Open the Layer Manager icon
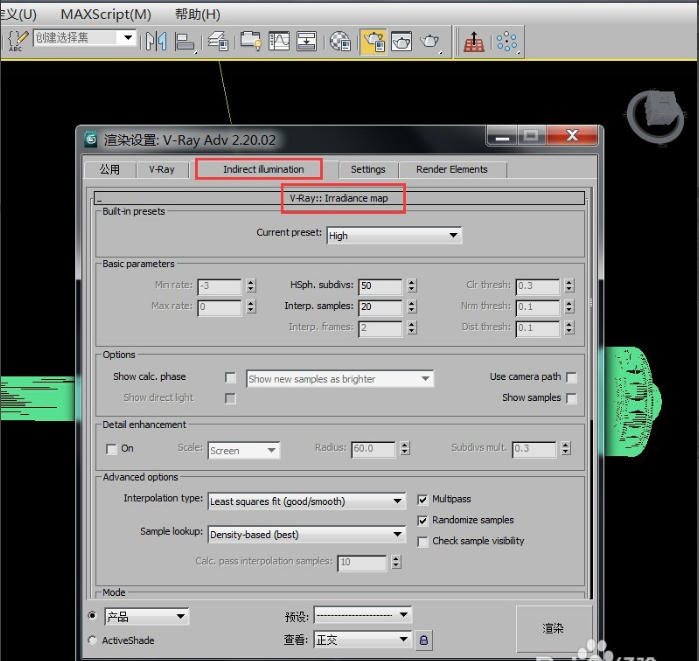Image resolution: width=699 pixels, height=661 pixels. (218, 41)
